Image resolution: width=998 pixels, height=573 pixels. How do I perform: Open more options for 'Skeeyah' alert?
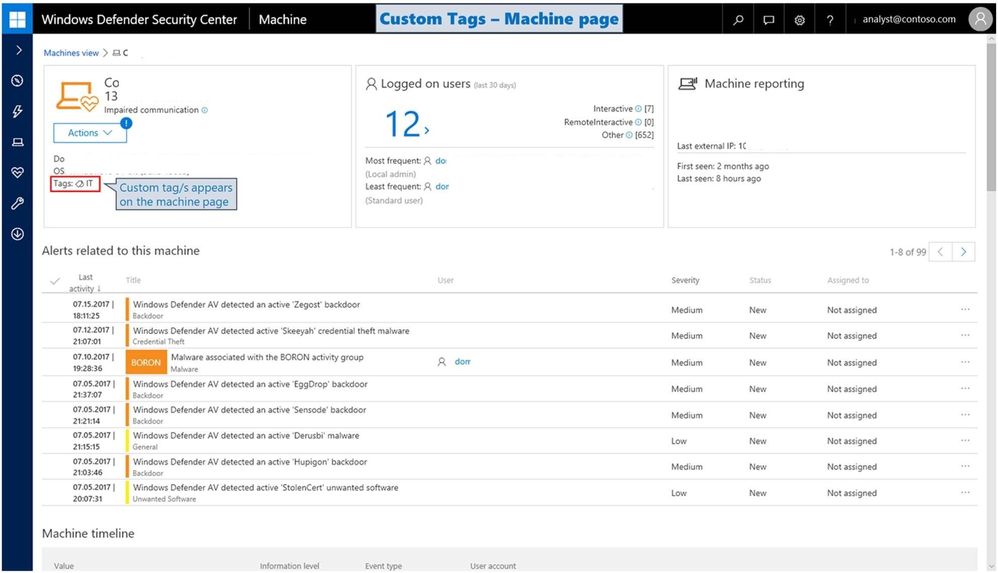(965, 336)
